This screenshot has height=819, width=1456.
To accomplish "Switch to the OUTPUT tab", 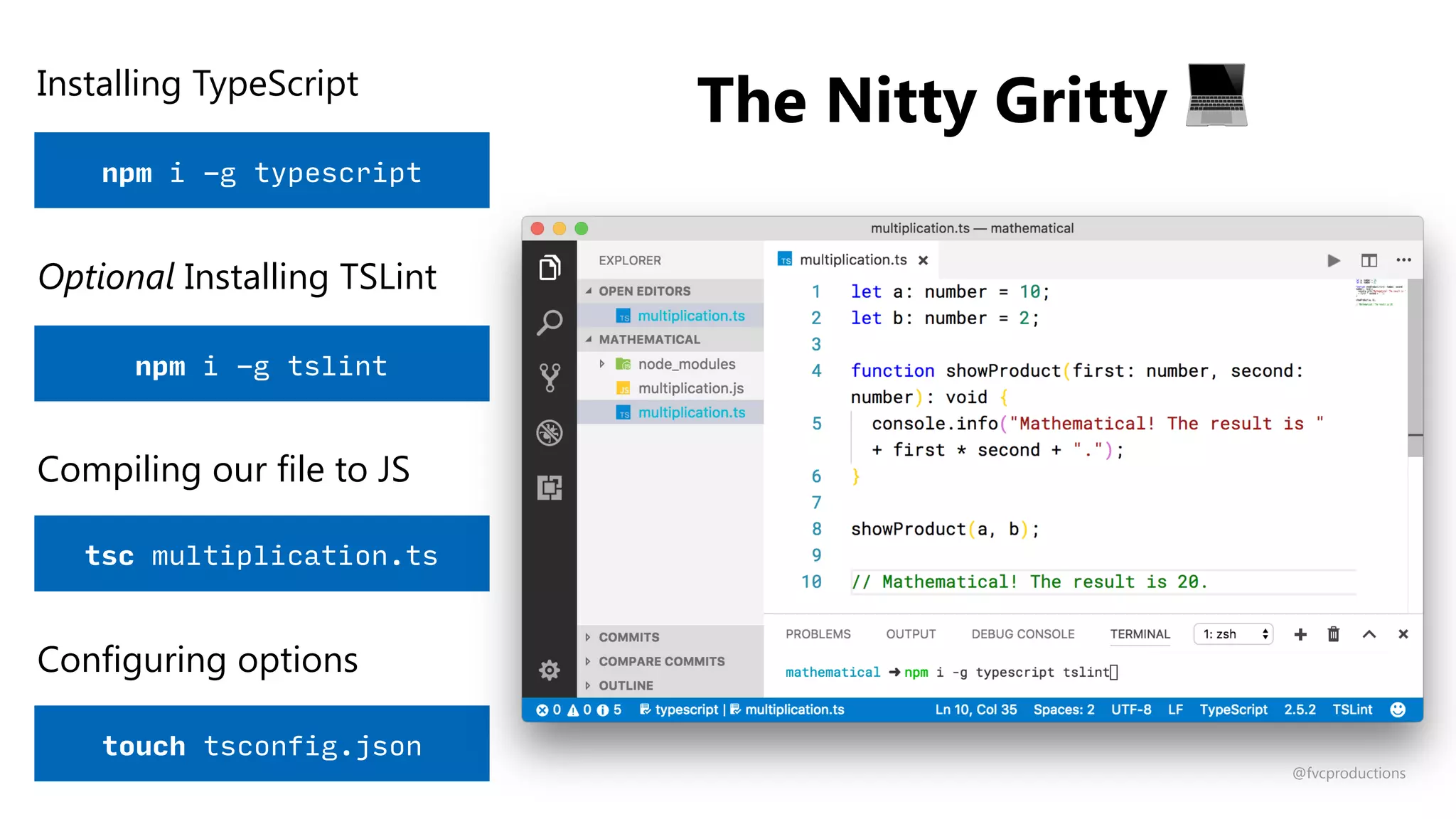I will point(911,634).
